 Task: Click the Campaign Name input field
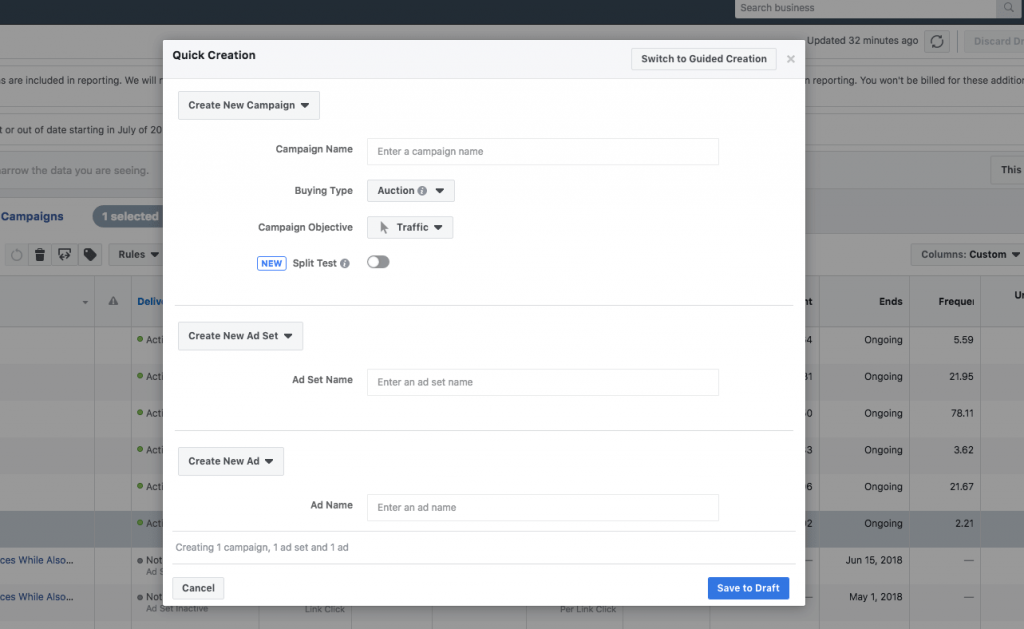[x=542, y=151]
